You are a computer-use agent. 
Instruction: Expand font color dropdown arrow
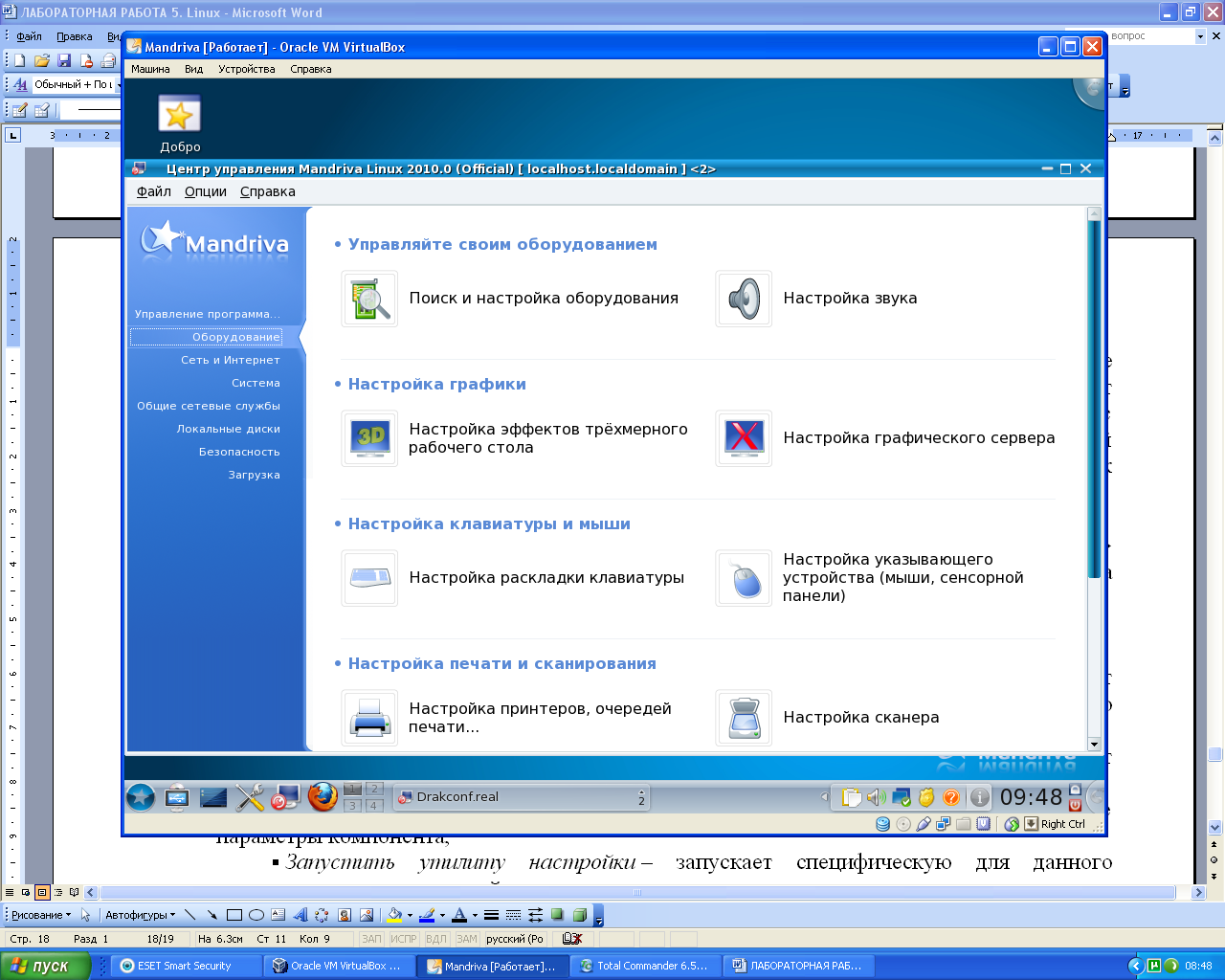coord(475,915)
